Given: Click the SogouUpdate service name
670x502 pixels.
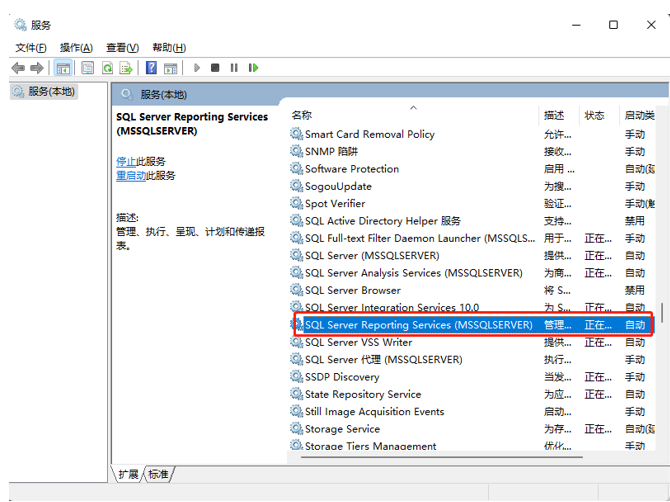Looking at the screenshot, I should tap(338, 186).
